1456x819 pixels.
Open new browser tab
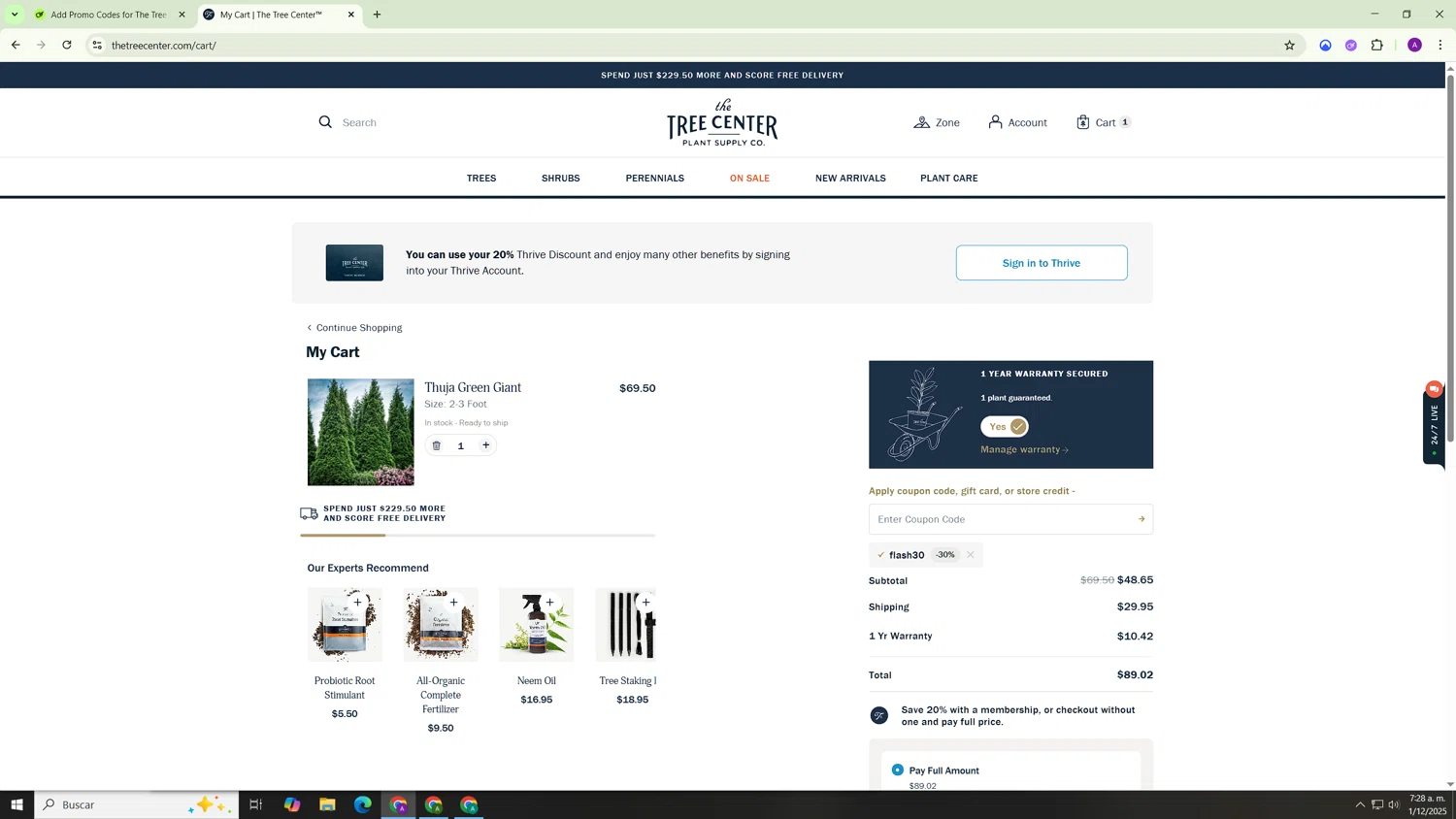tap(378, 15)
